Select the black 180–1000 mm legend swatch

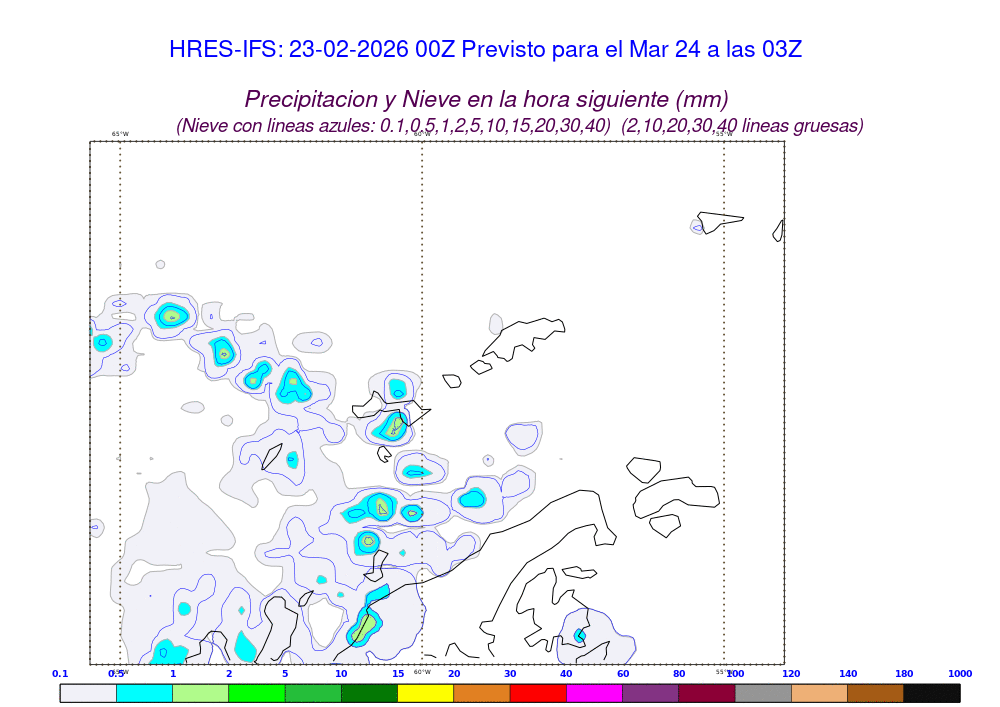point(931,693)
